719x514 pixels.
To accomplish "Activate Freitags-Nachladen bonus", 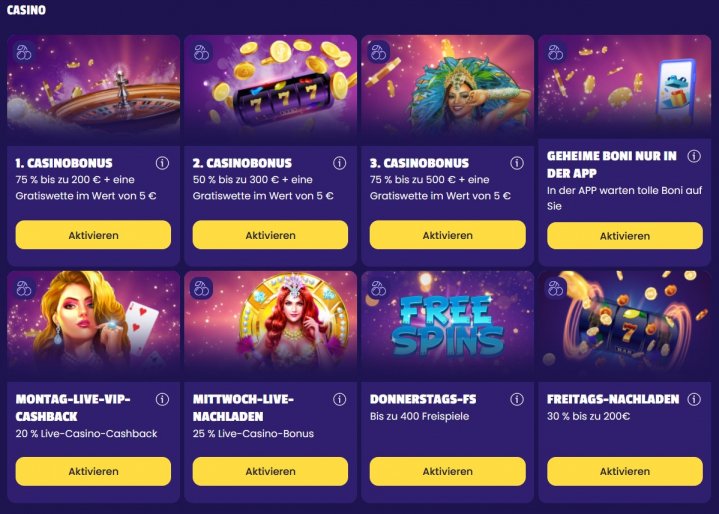I will (x=625, y=471).
